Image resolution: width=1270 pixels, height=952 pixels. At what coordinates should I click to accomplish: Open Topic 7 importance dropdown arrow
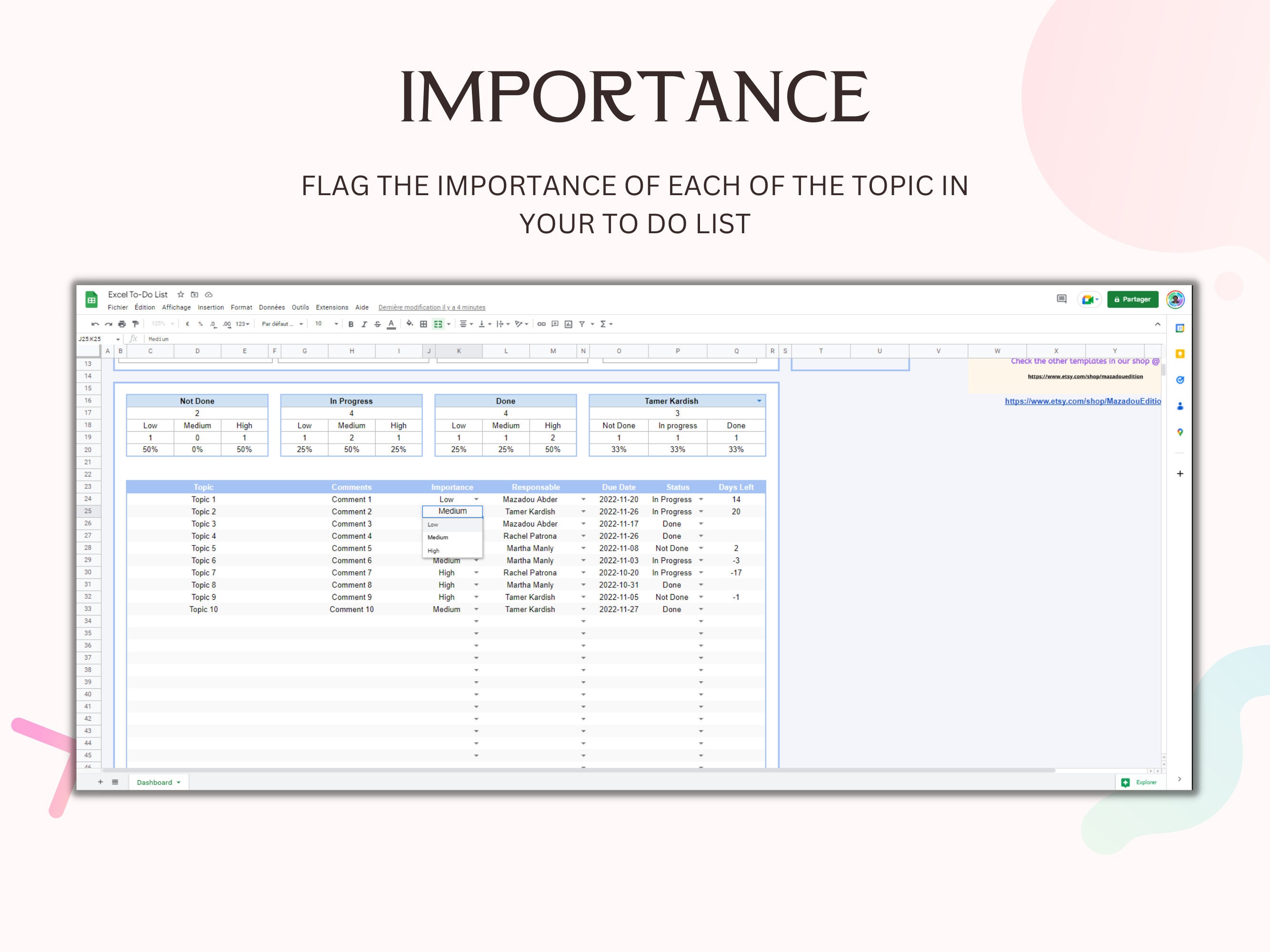[x=476, y=573]
